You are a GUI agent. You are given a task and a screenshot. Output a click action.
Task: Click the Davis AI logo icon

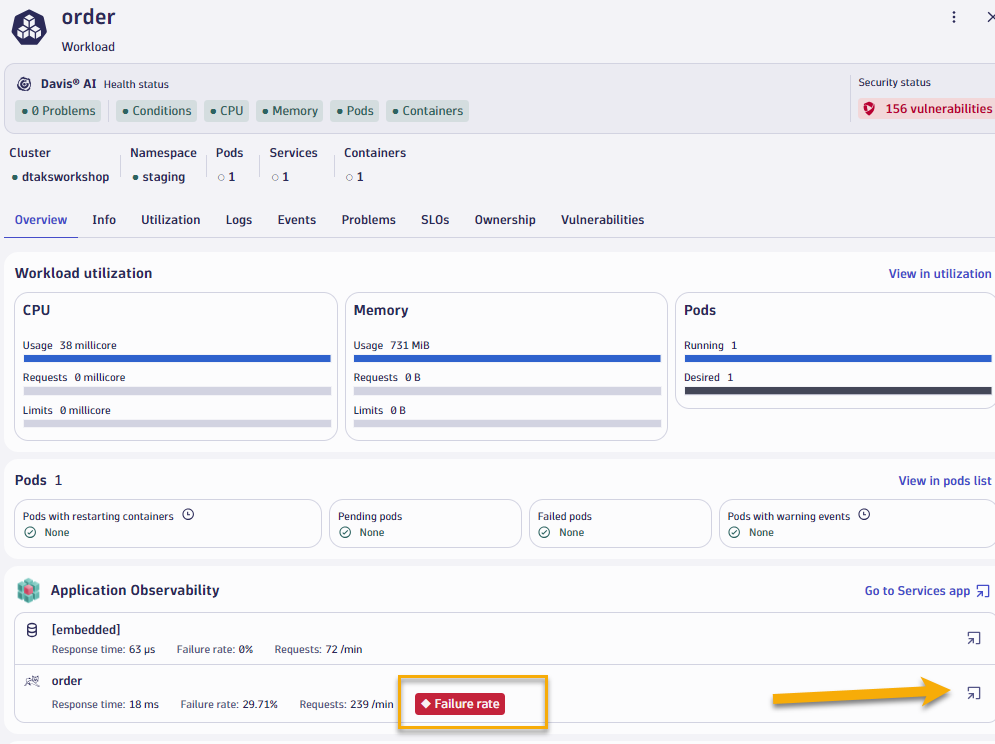[x=24, y=84]
